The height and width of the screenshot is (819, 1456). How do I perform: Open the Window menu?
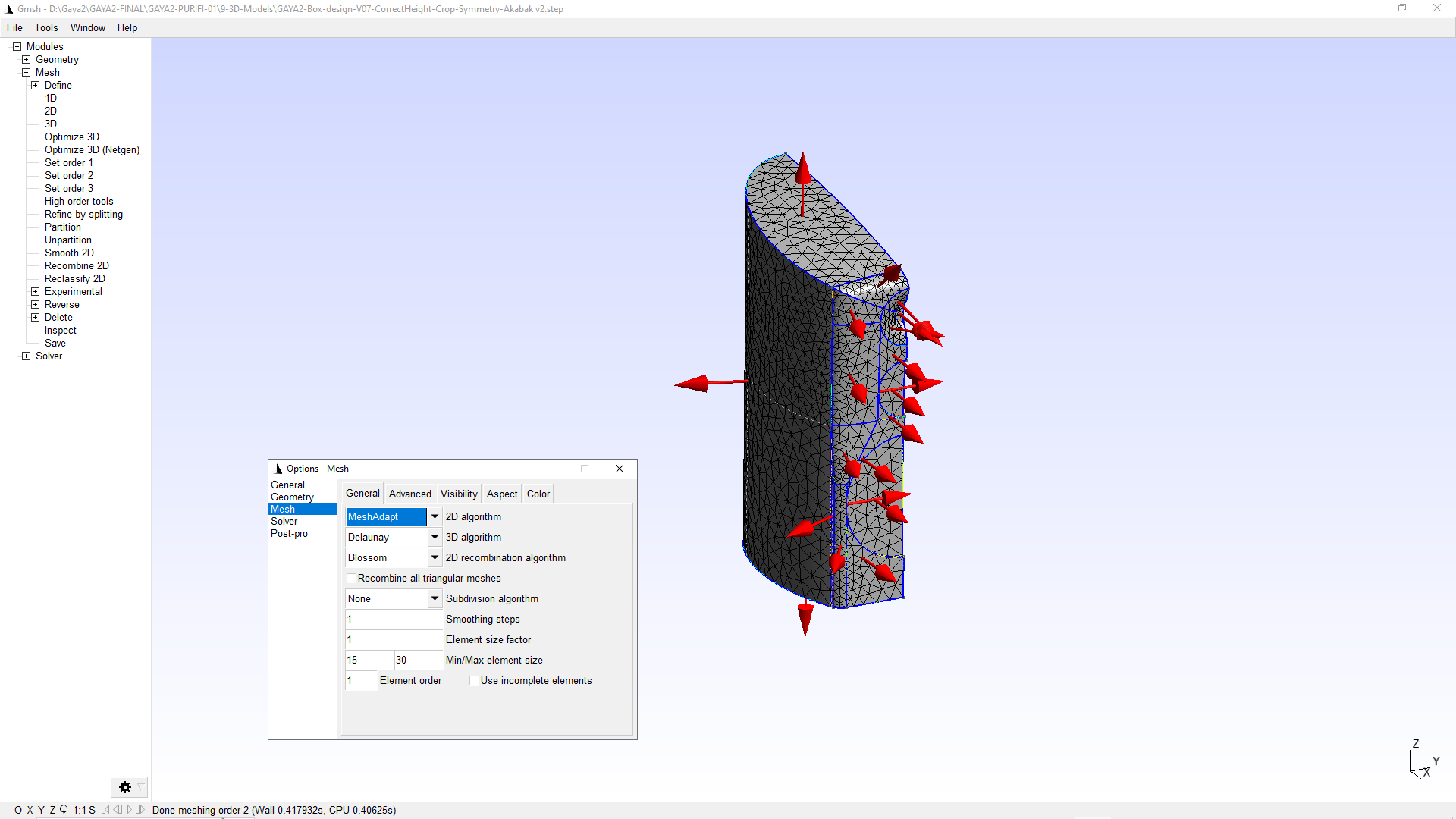point(88,27)
